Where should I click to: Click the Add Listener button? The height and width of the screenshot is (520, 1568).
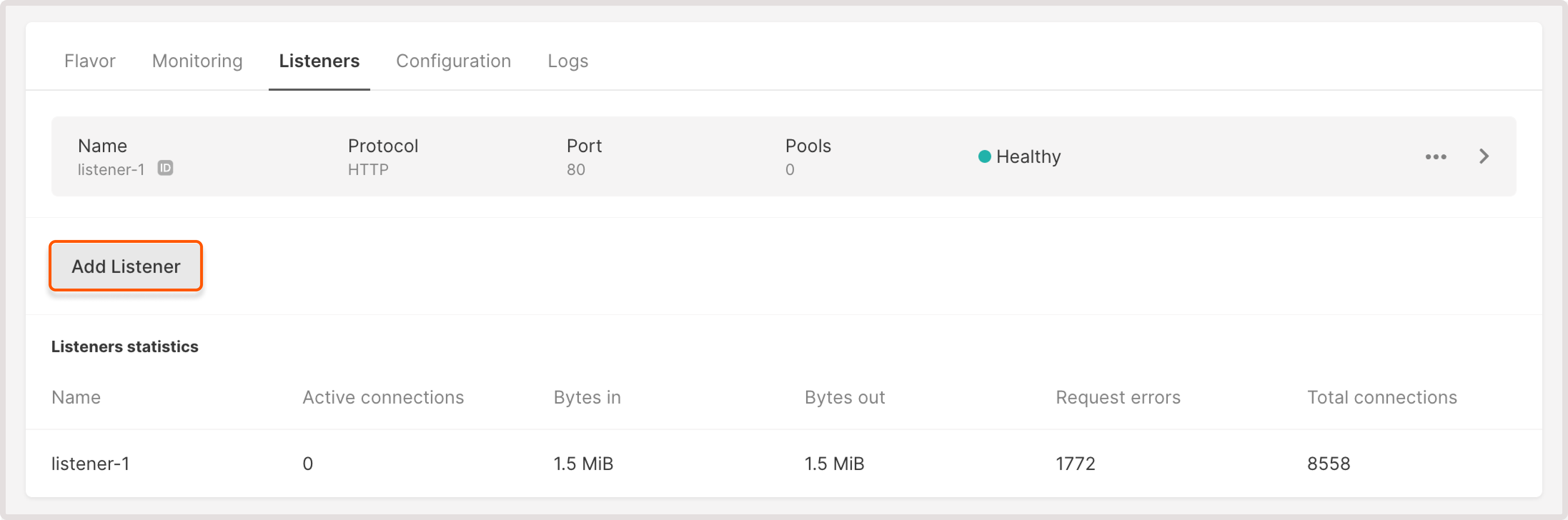coord(125,266)
